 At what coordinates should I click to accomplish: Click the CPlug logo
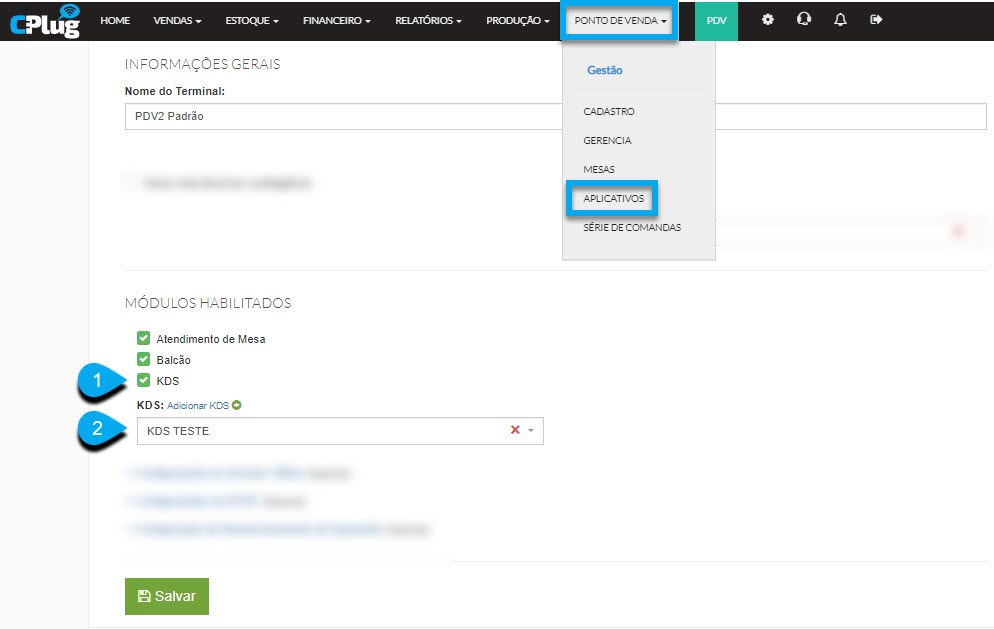pyautogui.click(x=44, y=20)
